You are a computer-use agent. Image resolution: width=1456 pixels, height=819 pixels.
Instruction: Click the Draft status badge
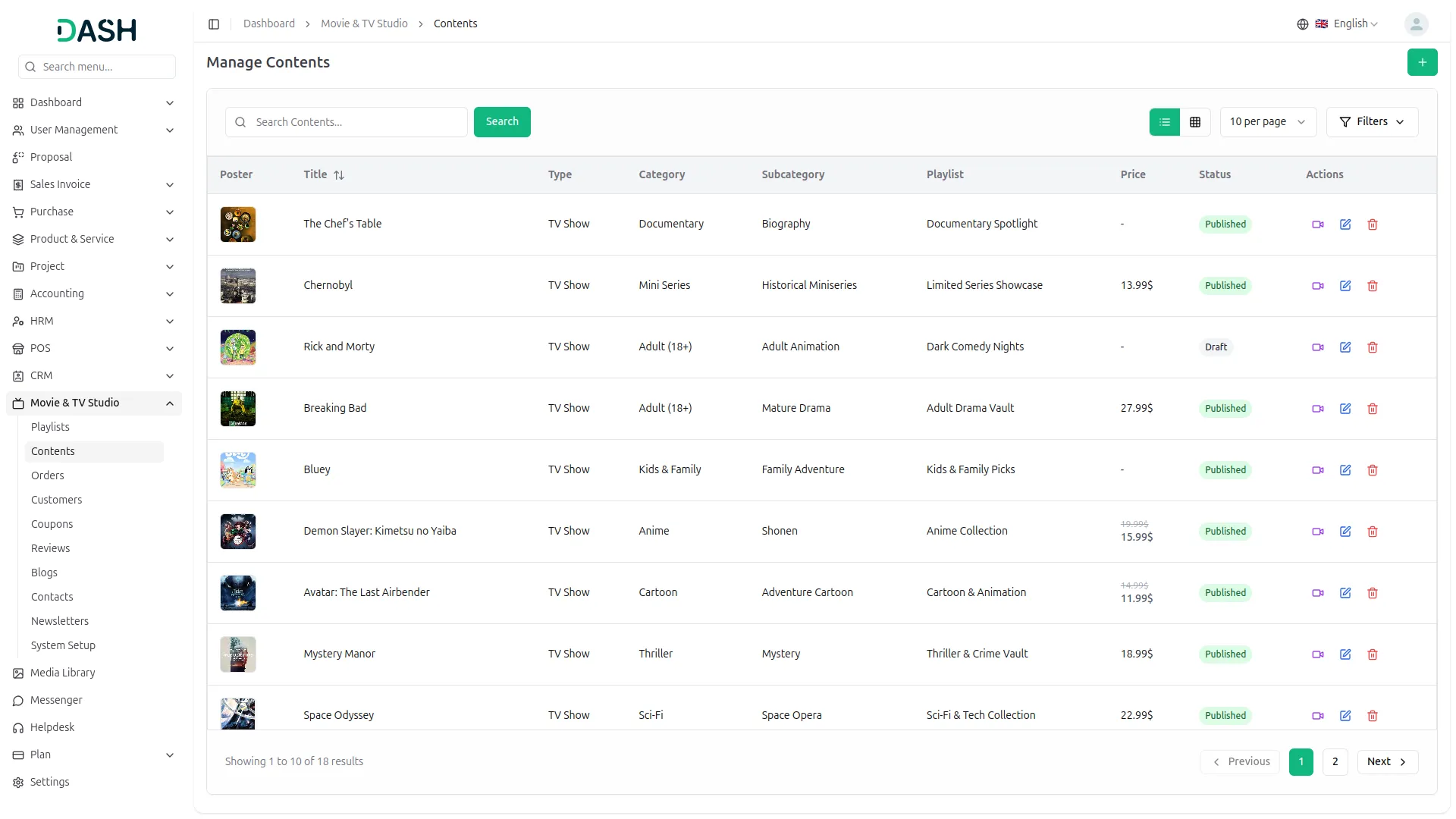click(1216, 347)
